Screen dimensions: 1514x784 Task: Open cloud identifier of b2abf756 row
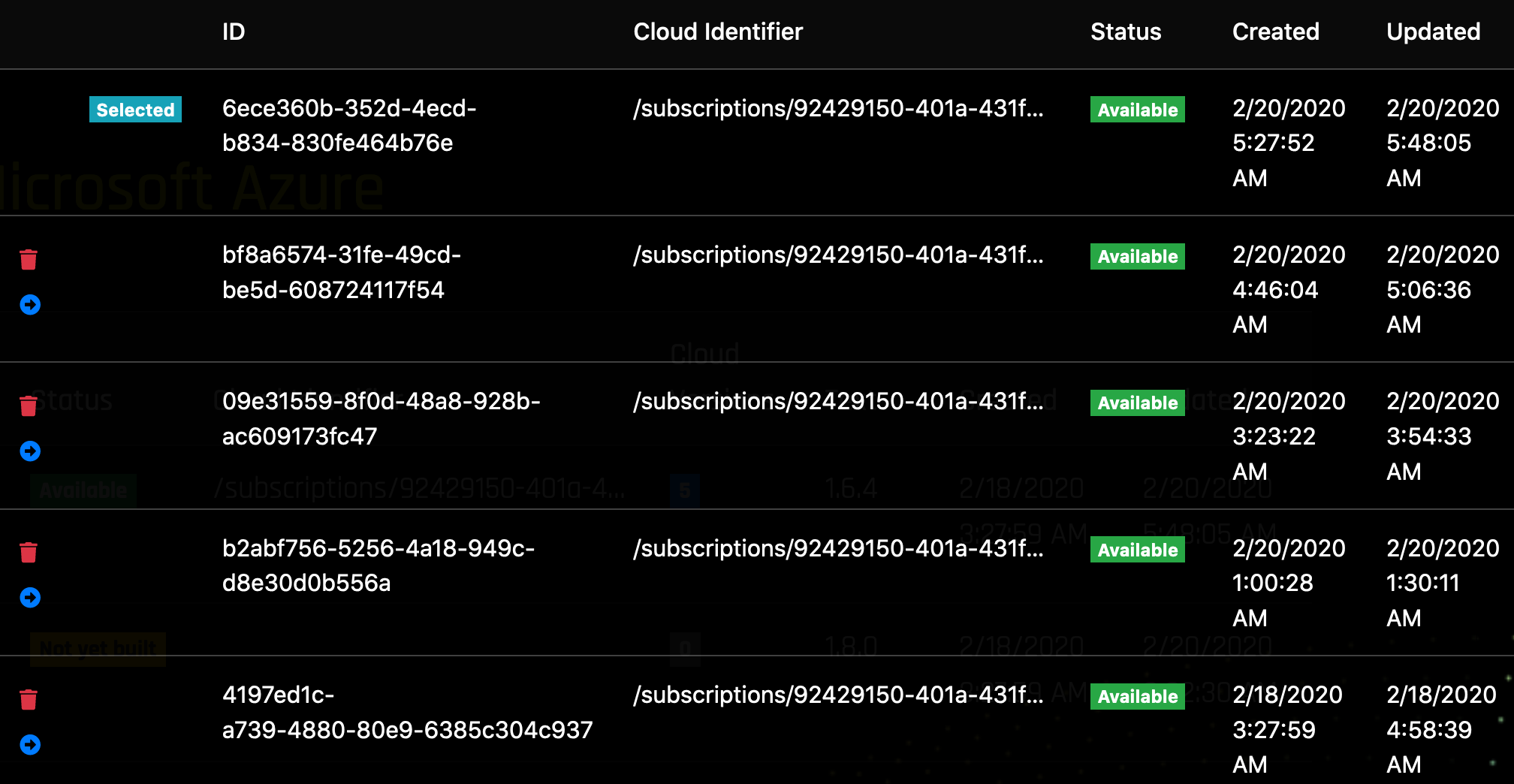(838, 549)
